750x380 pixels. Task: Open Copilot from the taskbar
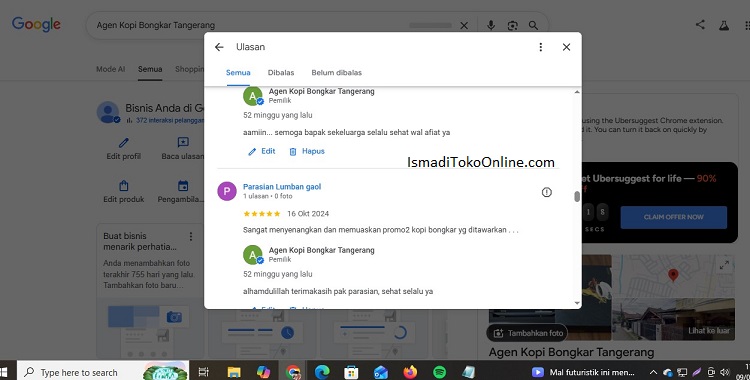coord(264,372)
